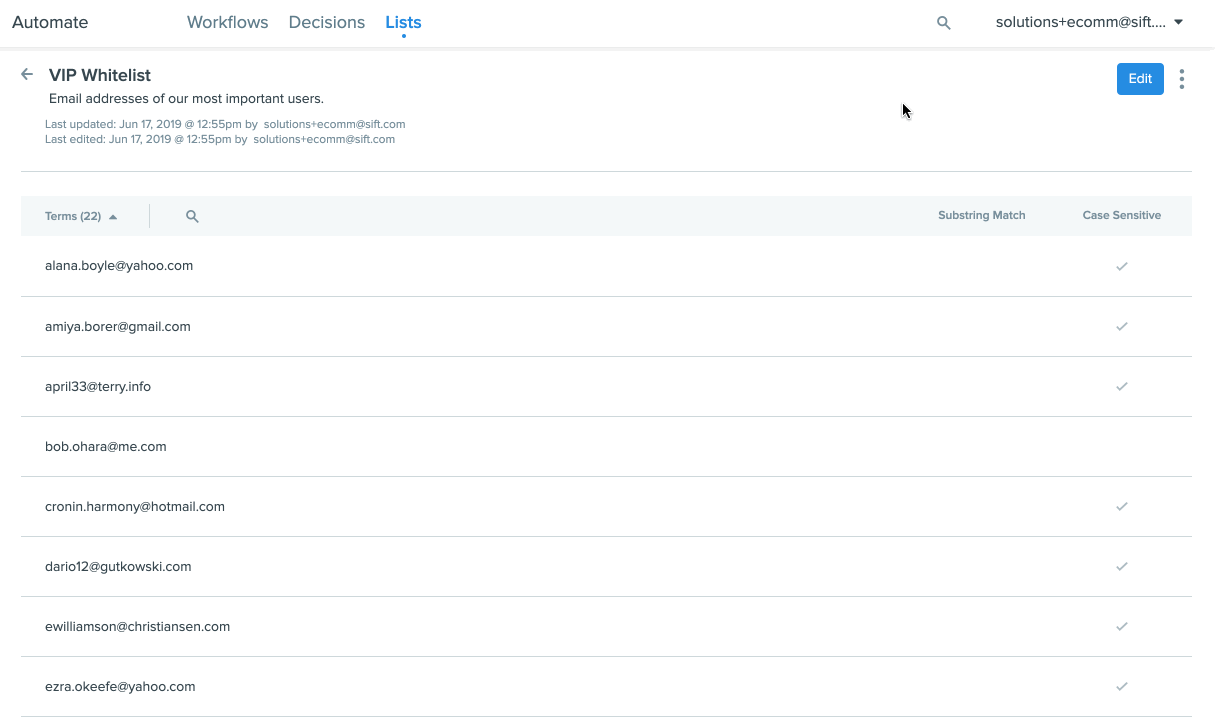Select the ezra.okeefe@yahoo.com term
The width and height of the screenshot is (1215, 721).
point(120,686)
